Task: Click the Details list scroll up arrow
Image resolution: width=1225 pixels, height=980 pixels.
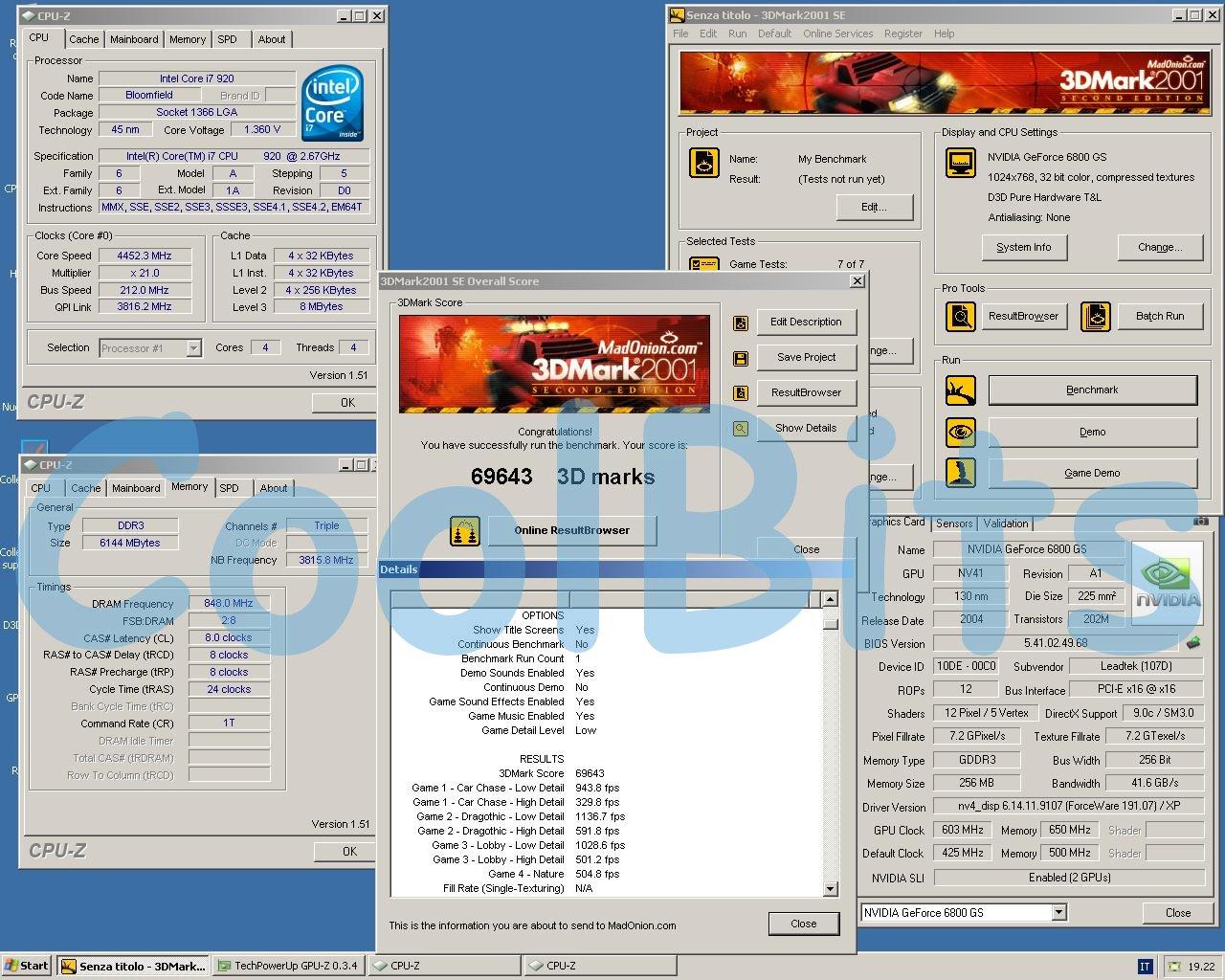Action: click(x=831, y=600)
